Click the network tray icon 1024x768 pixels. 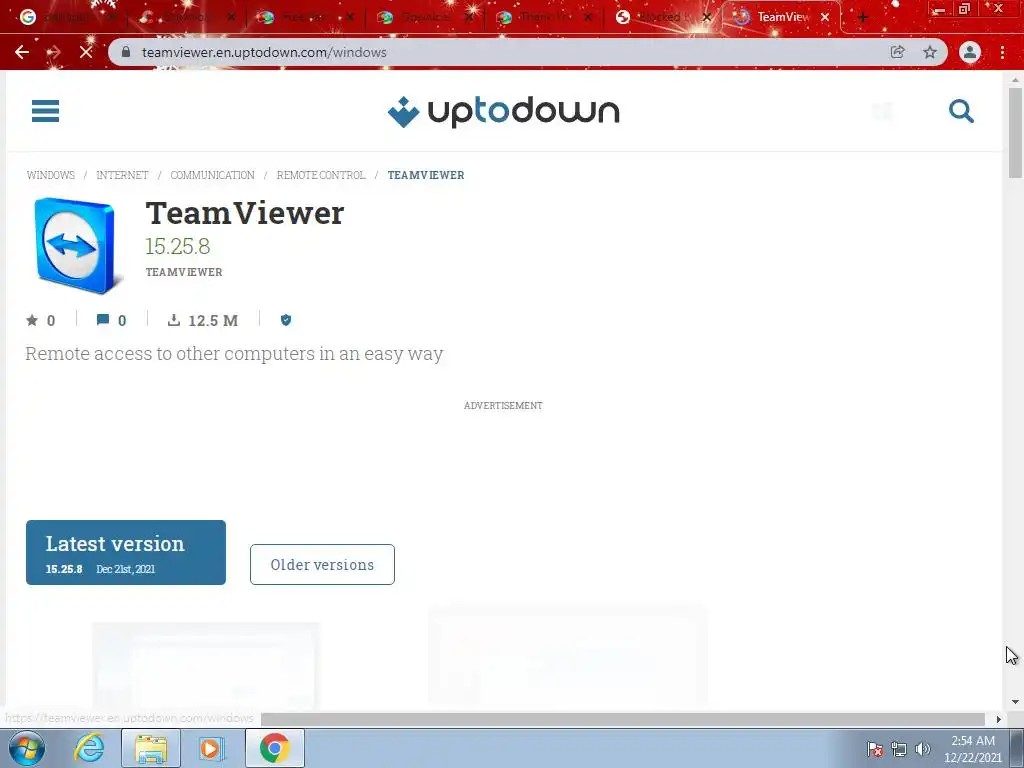(899, 749)
